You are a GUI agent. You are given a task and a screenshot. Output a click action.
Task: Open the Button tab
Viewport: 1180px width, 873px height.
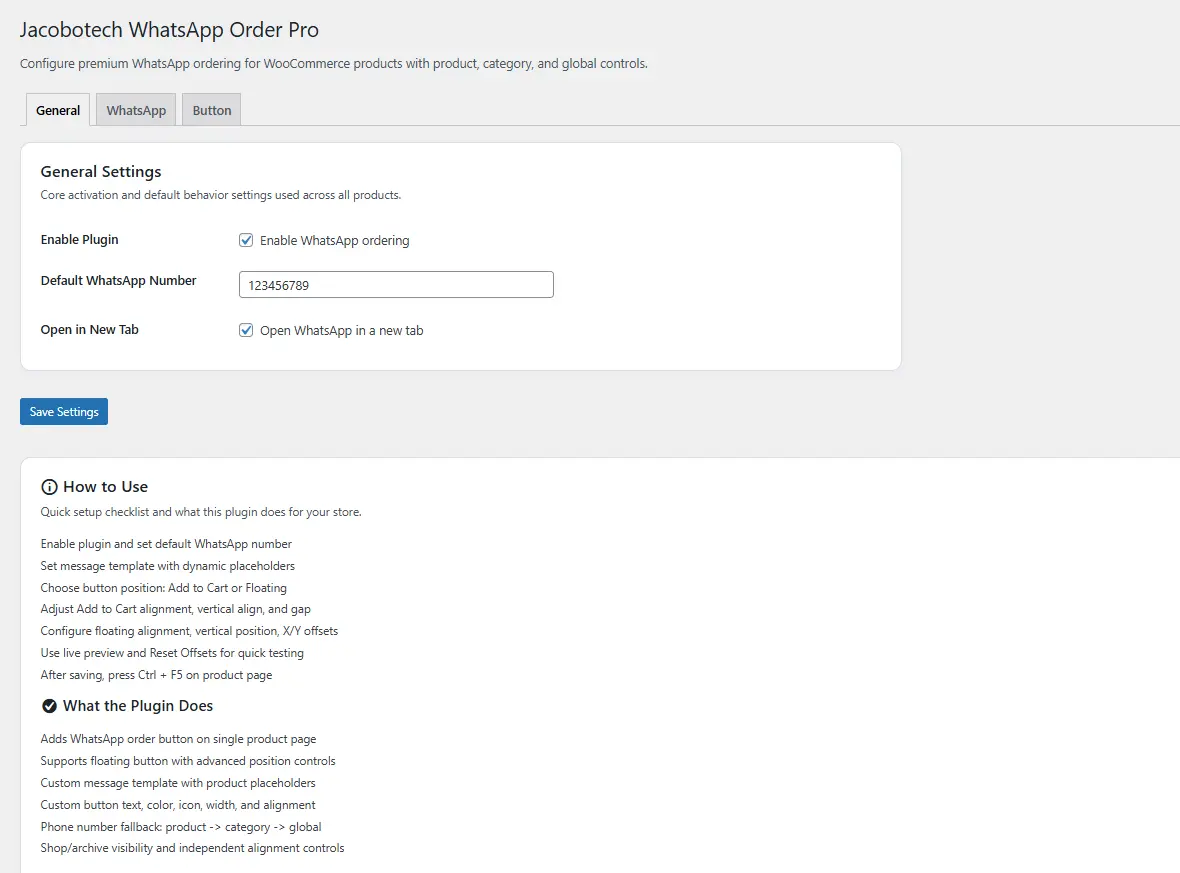point(212,110)
